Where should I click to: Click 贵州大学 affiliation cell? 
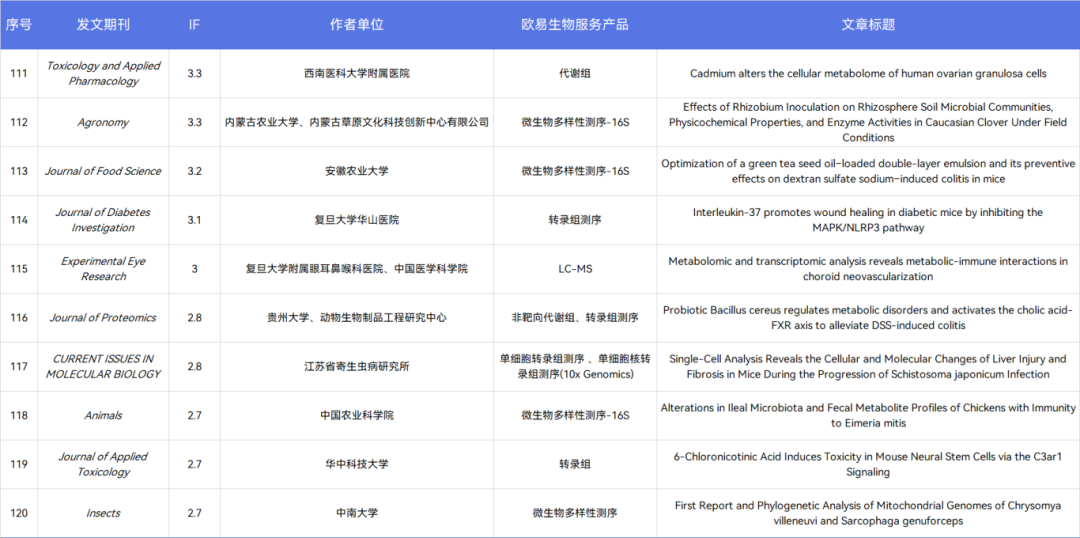click(x=357, y=318)
